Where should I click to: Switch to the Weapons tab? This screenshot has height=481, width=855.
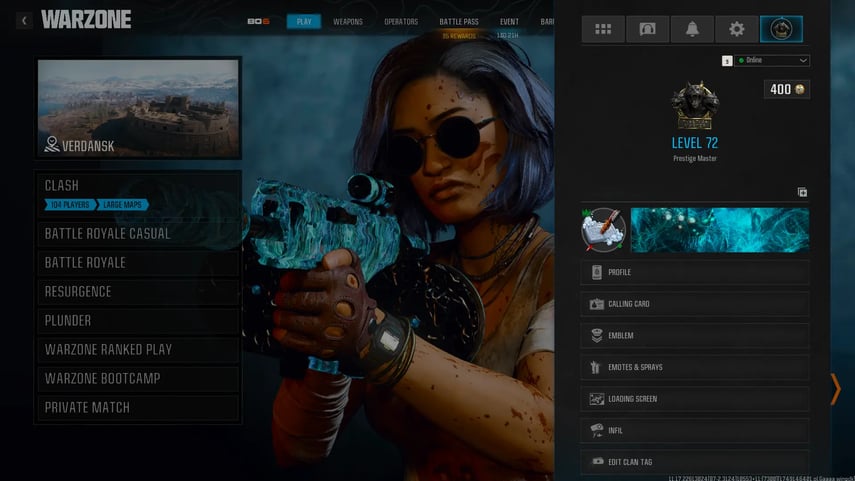click(x=348, y=21)
